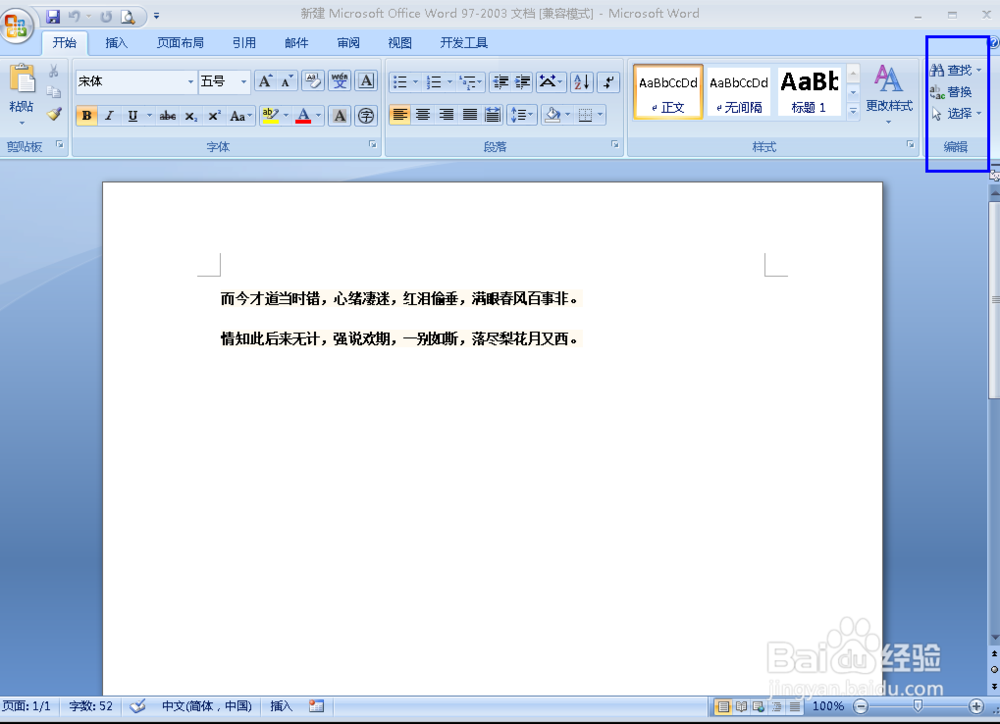Justify the paragraph text
The image size is (1000, 724).
click(469, 115)
